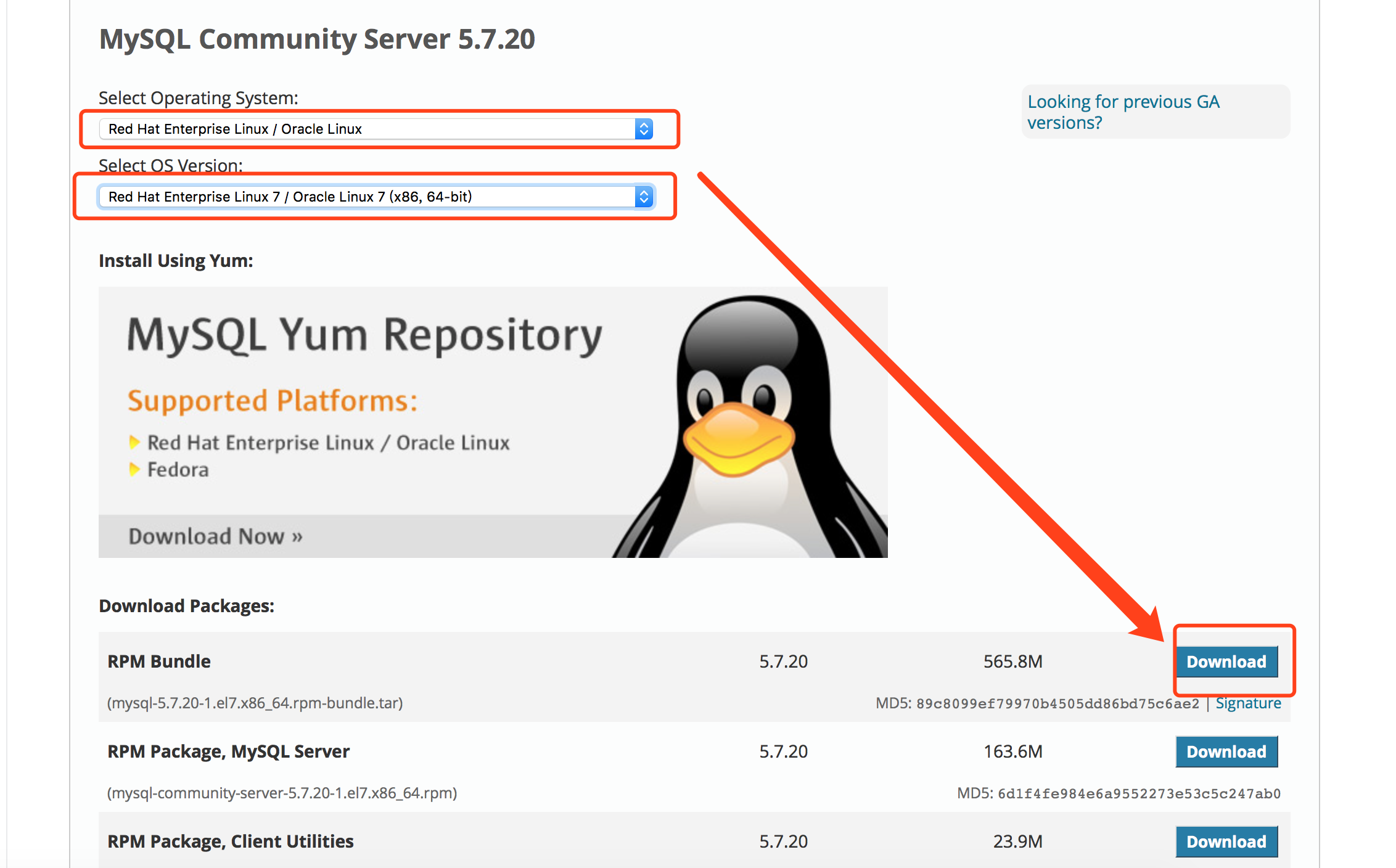Image resolution: width=1396 pixels, height=868 pixels.
Task: Click filename mysql-5.7.20-1.el7.x86_64.rpm-bundle.tar
Action: pos(255,703)
